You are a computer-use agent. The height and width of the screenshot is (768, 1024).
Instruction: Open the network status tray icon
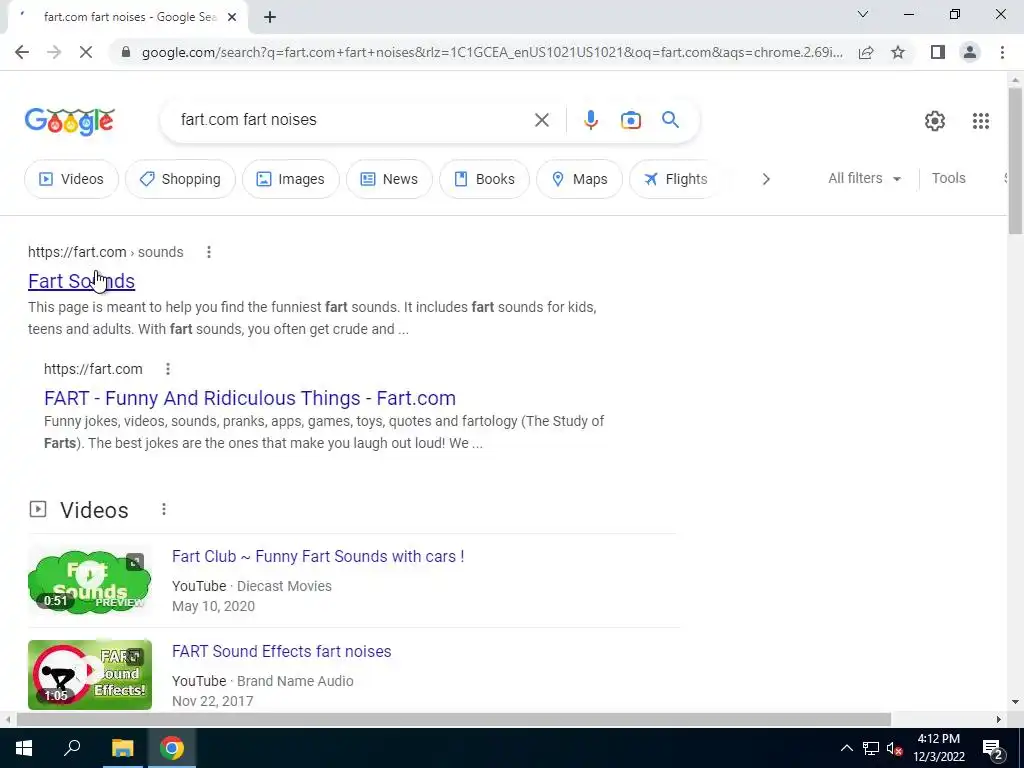click(x=870, y=748)
